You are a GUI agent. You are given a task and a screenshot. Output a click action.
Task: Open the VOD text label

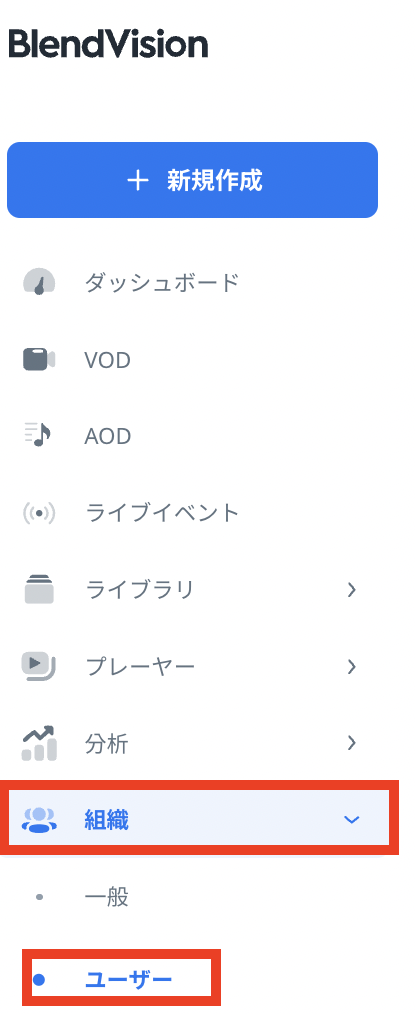point(107,360)
